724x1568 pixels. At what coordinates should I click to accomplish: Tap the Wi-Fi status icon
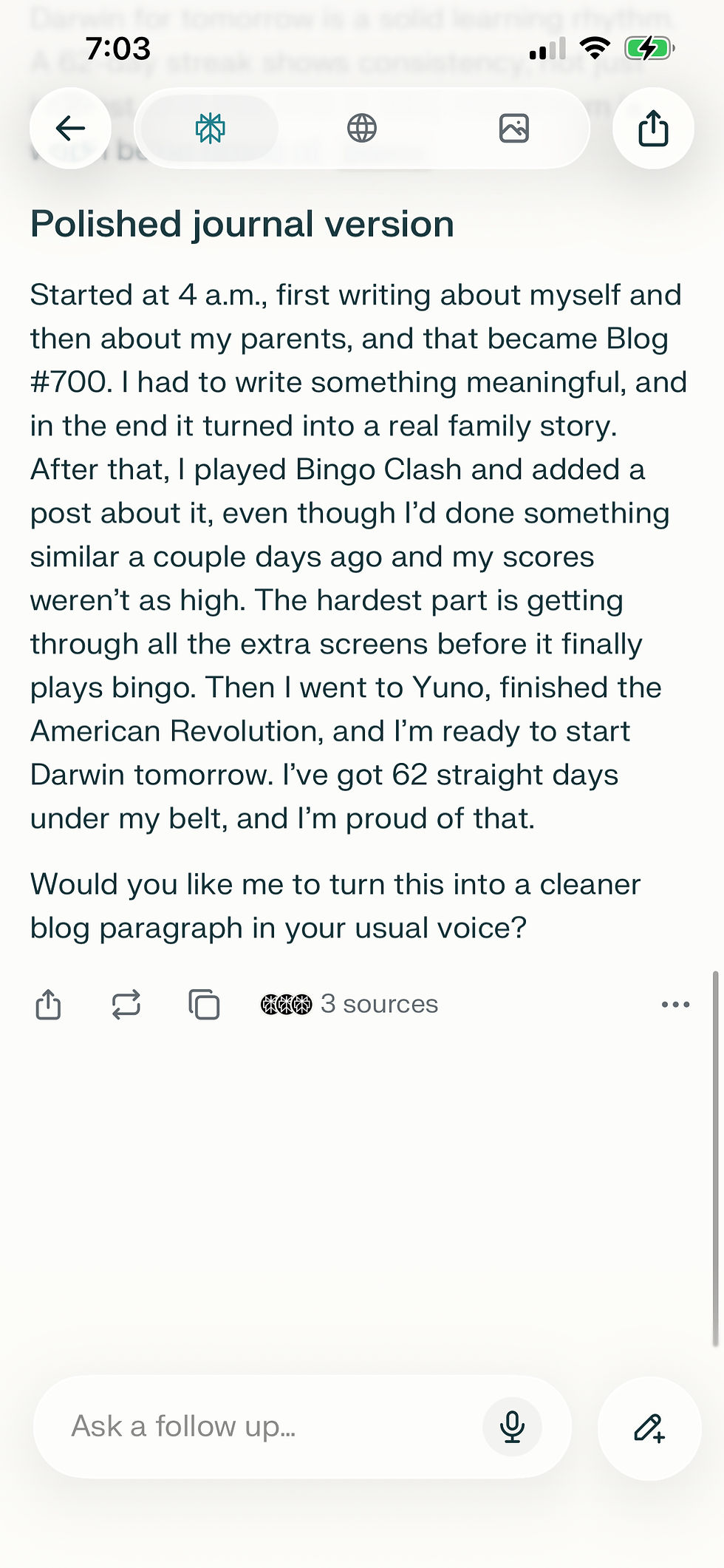pos(595,49)
